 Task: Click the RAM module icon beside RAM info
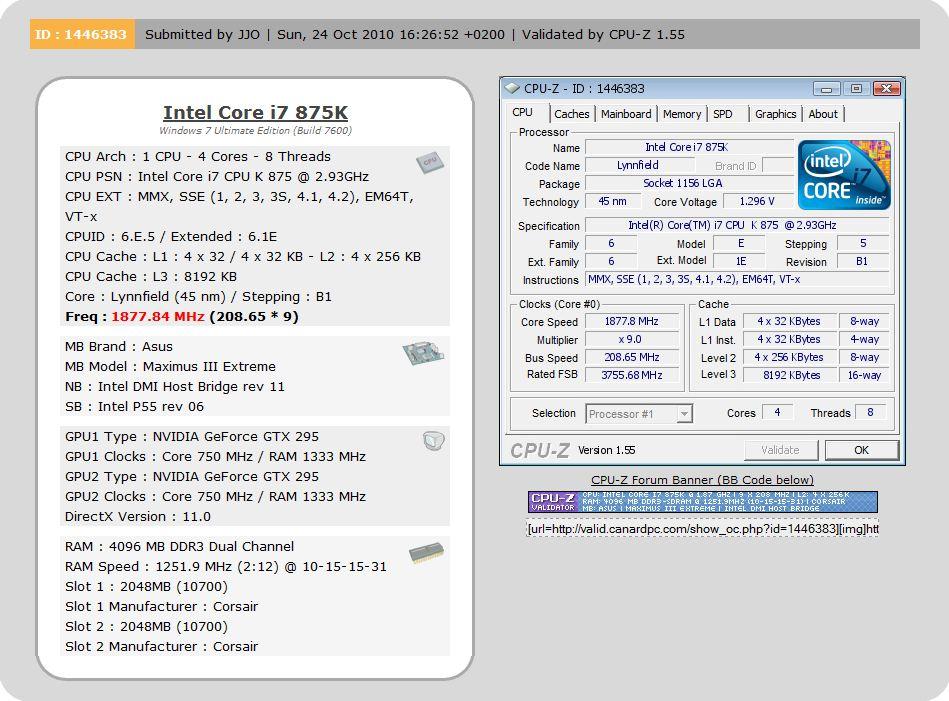tap(426, 553)
